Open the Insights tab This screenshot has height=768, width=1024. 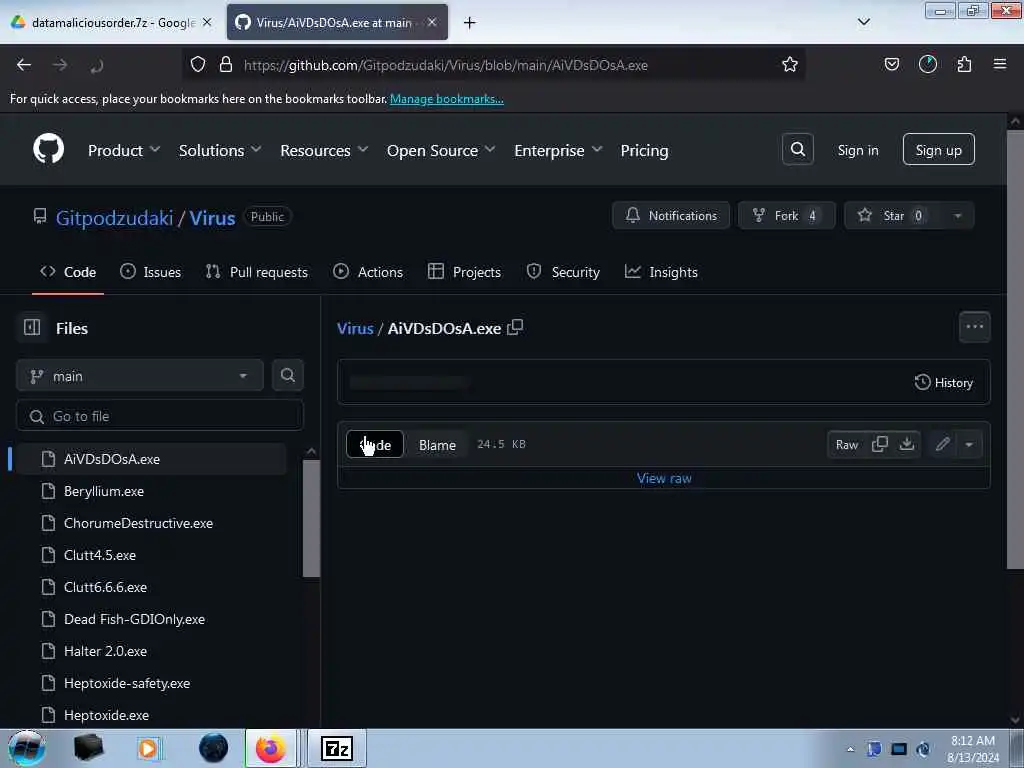pyautogui.click(x=661, y=272)
